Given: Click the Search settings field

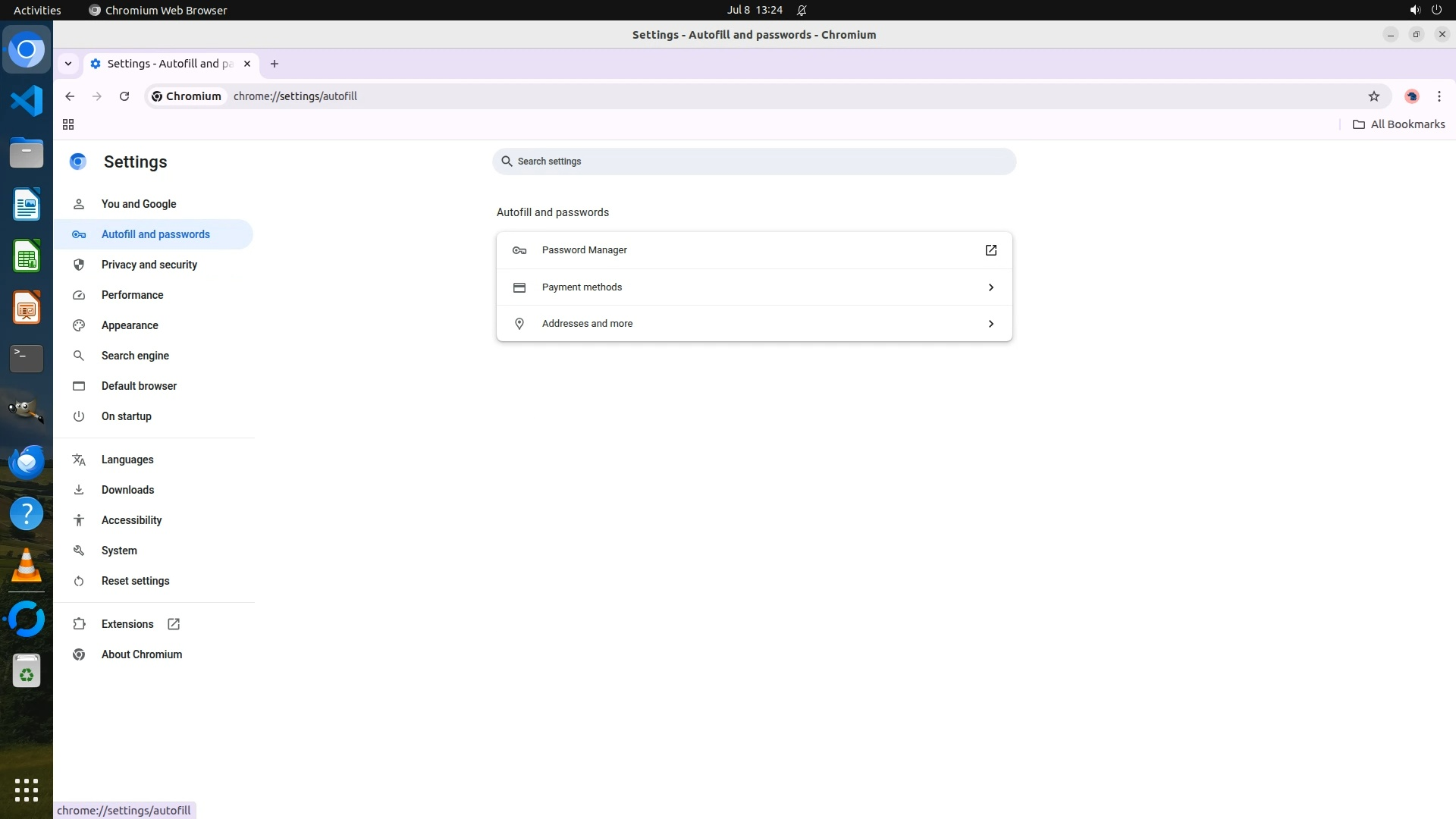Looking at the screenshot, I should pos(754,162).
